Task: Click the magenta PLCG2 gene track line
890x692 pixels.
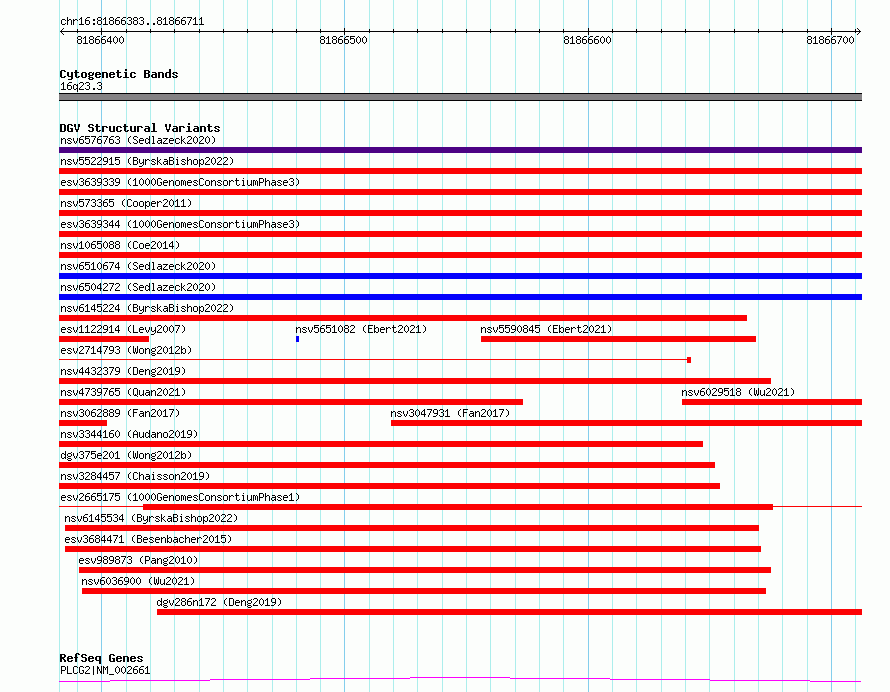Action: click(x=460, y=680)
